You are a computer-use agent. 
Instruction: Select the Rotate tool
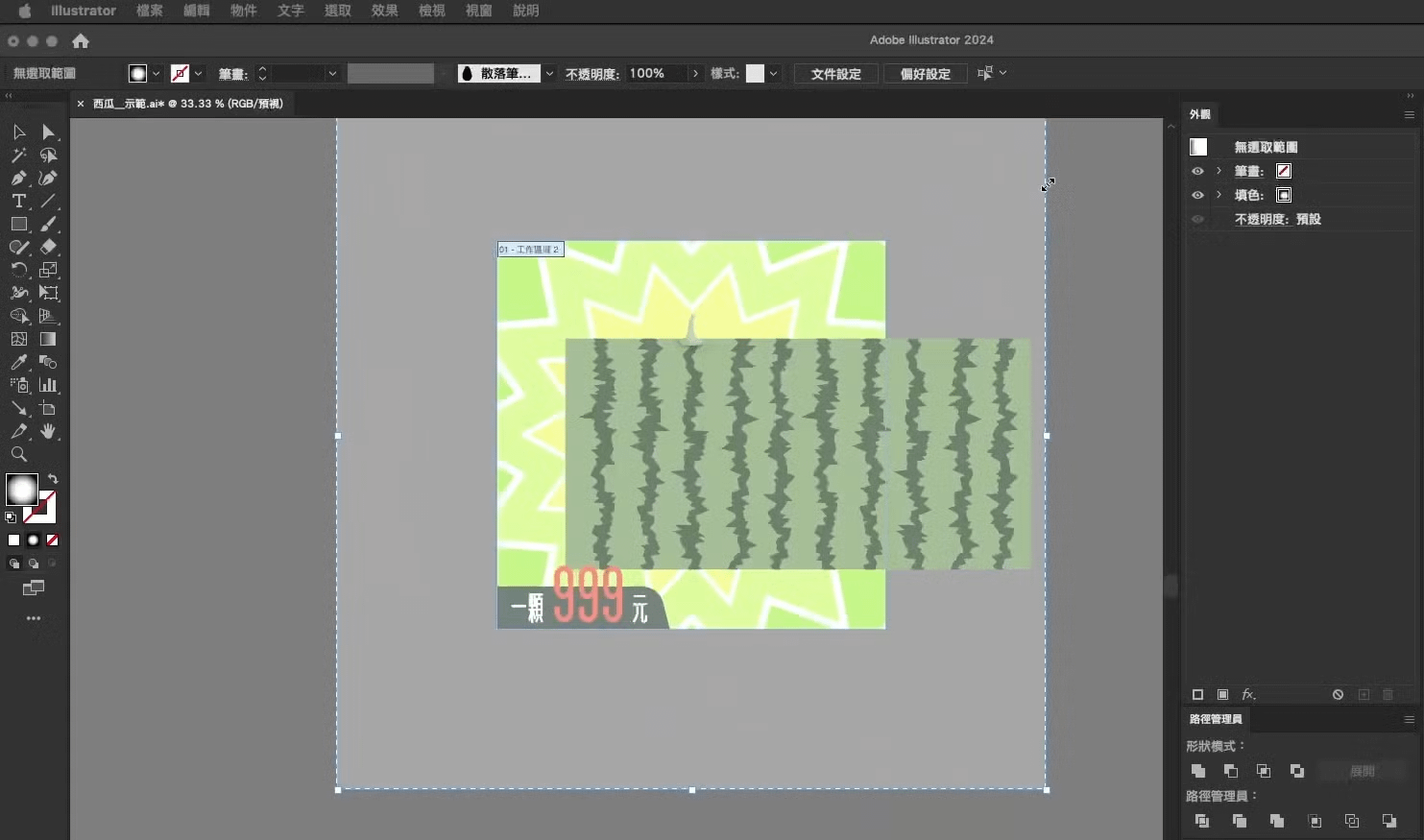18,271
